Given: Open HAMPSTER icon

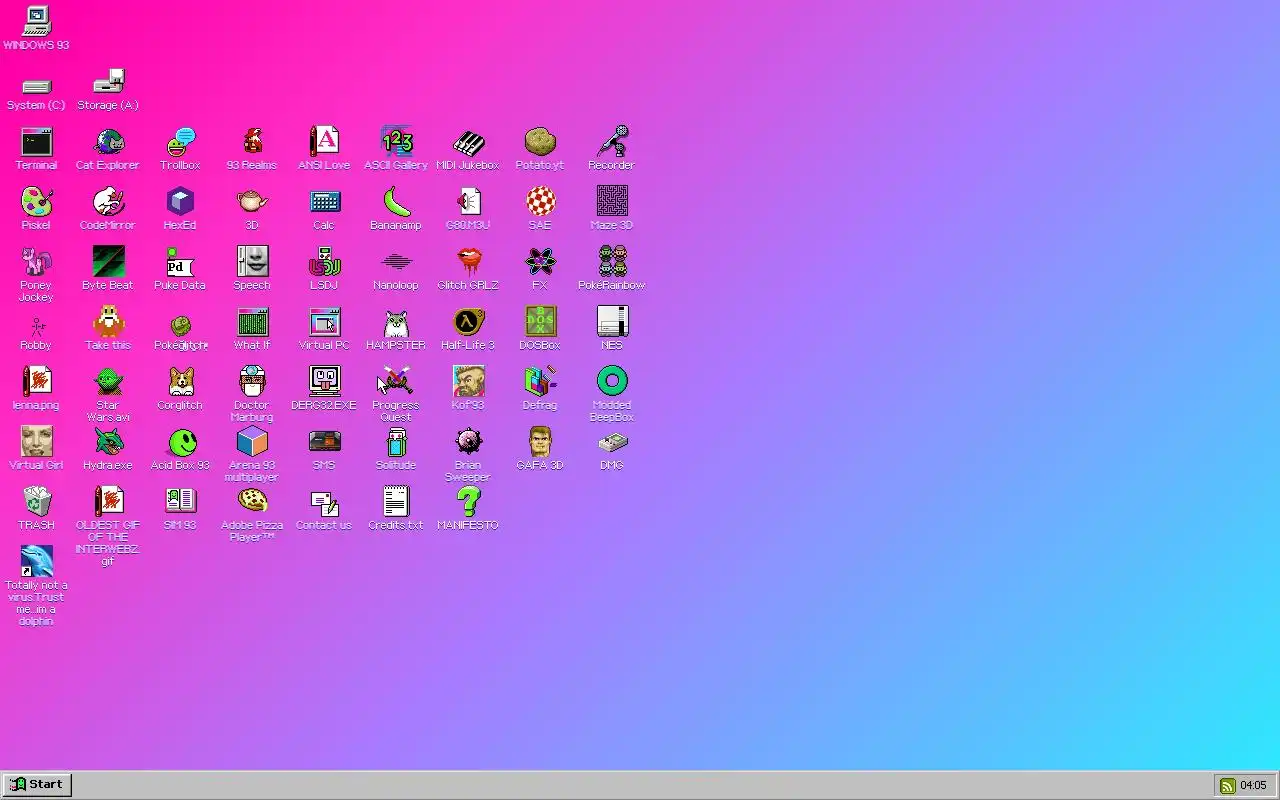Looking at the screenshot, I should click(x=396, y=322).
